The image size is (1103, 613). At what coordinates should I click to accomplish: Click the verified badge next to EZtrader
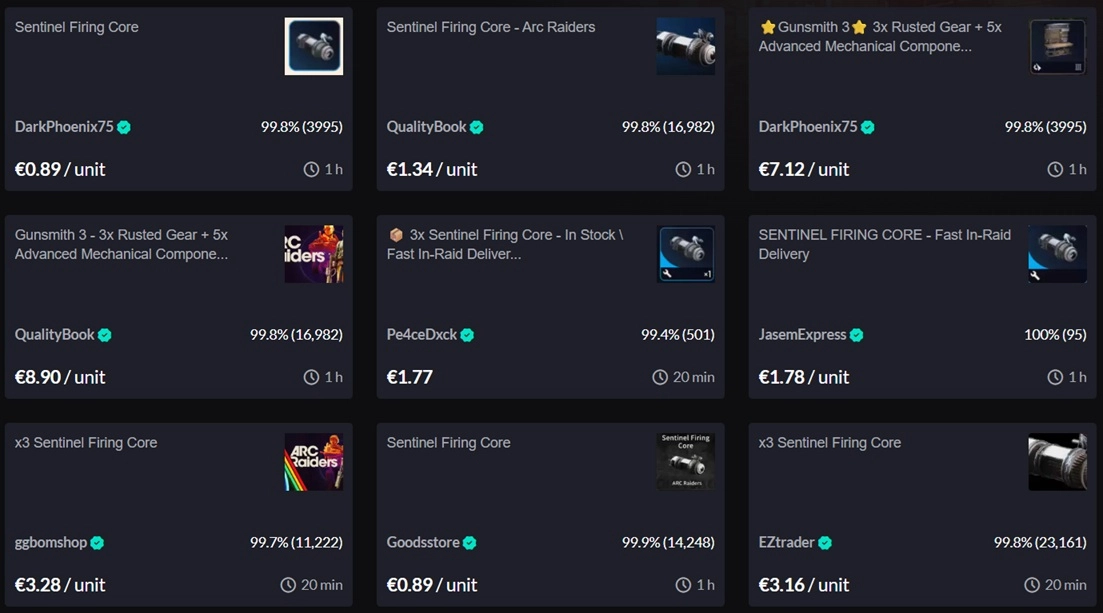[824, 542]
